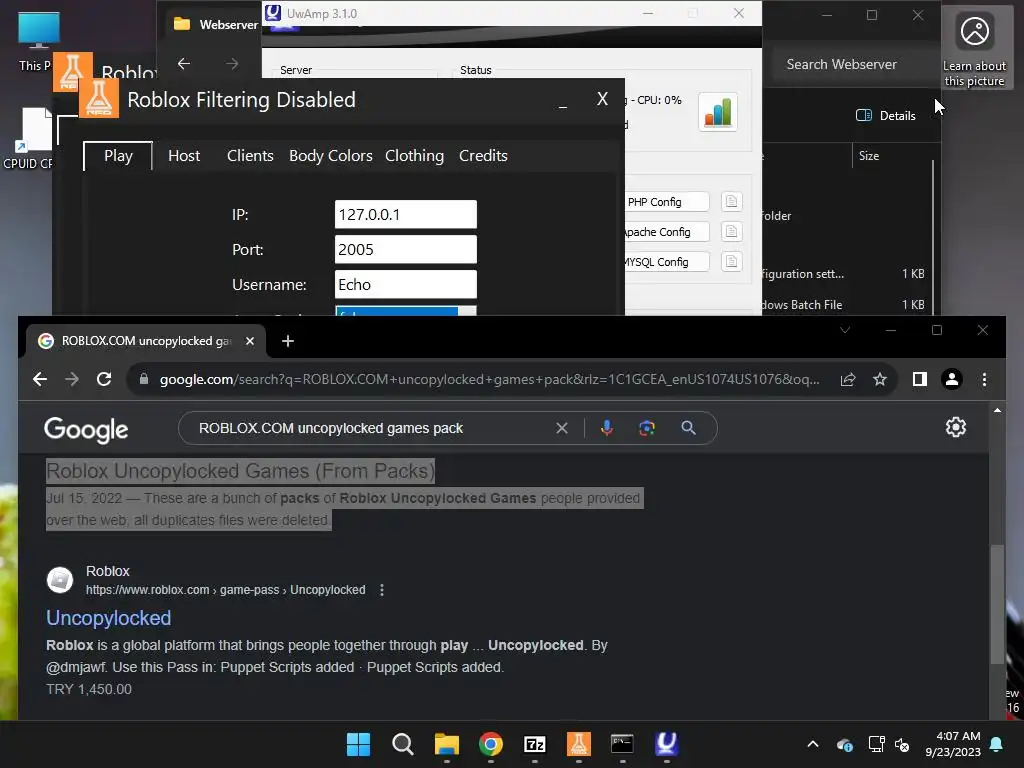Open Chrome side panel
The image size is (1024, 768).
[x=920, y=379]
